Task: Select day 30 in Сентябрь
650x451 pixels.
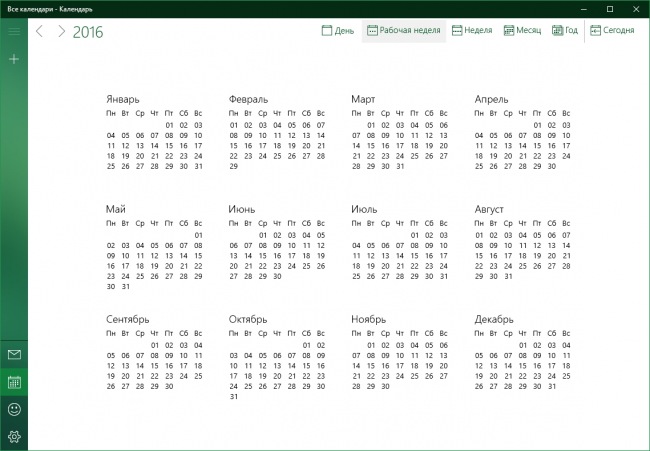Action: (x=169, y=386)
